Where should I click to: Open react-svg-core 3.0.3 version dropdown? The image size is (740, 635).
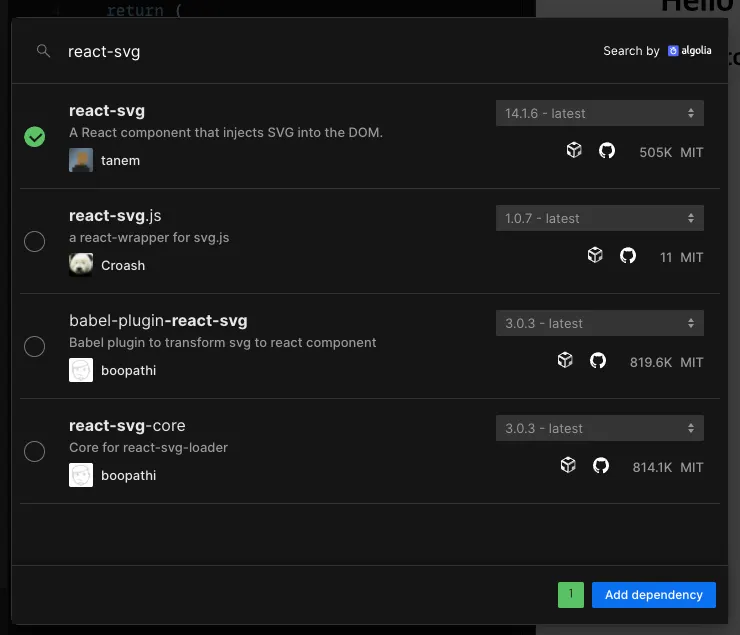pos(599,428)
